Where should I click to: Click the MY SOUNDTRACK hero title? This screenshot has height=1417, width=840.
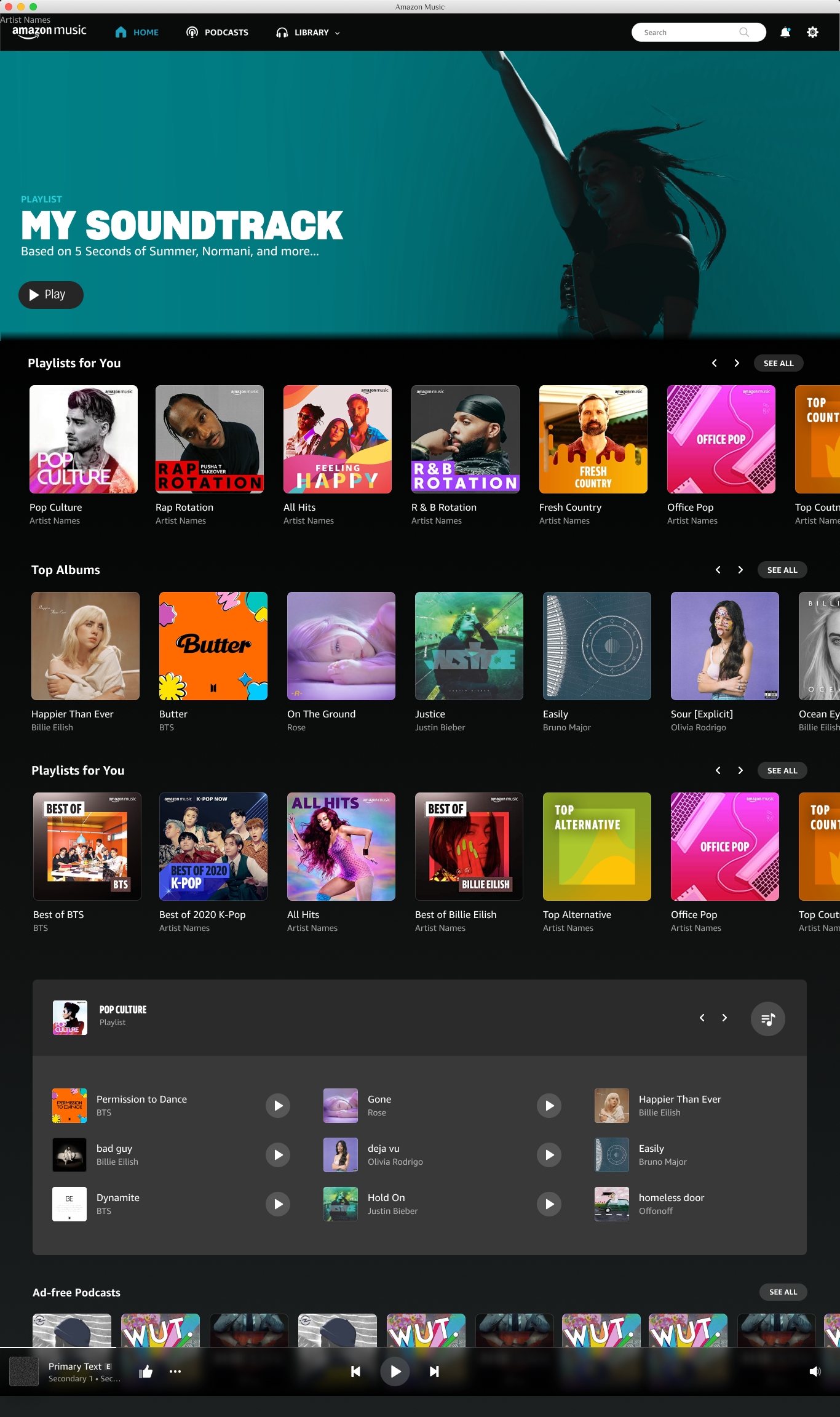[182, 225]
